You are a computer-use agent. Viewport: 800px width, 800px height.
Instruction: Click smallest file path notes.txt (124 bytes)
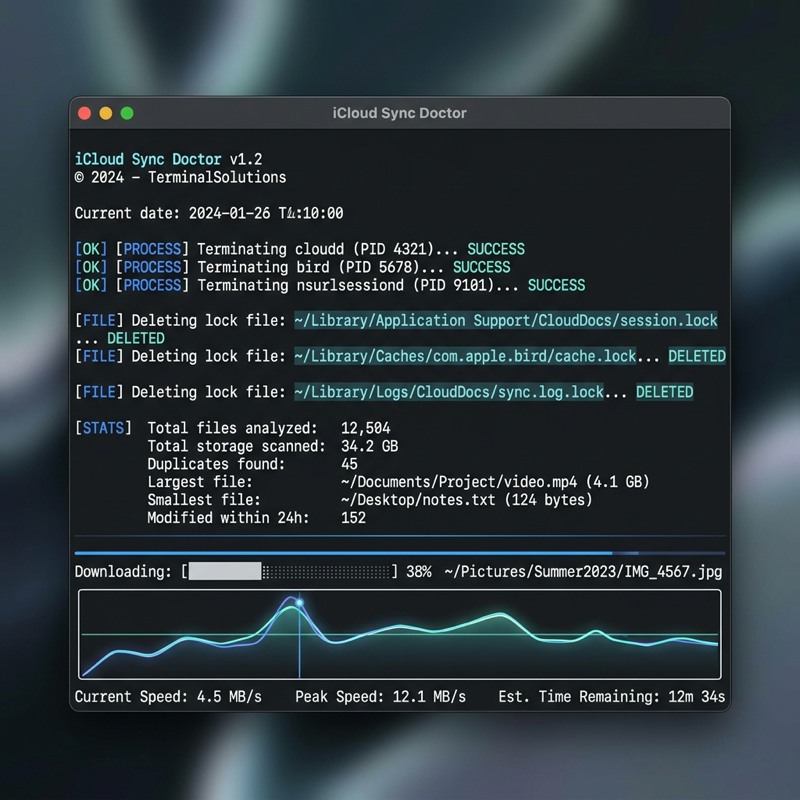(x=467, y=499)
